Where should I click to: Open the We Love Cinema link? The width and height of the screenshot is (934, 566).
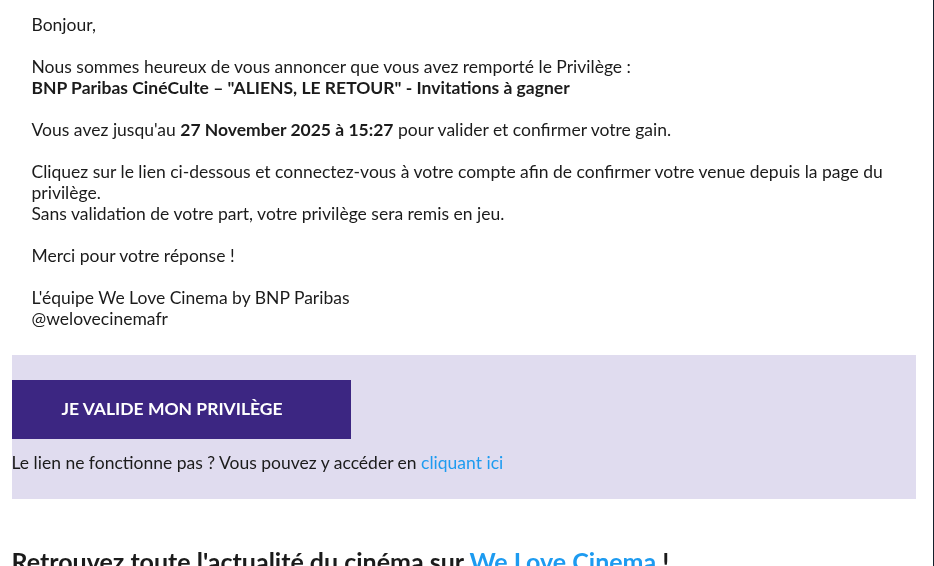click(x=562, y=558)
